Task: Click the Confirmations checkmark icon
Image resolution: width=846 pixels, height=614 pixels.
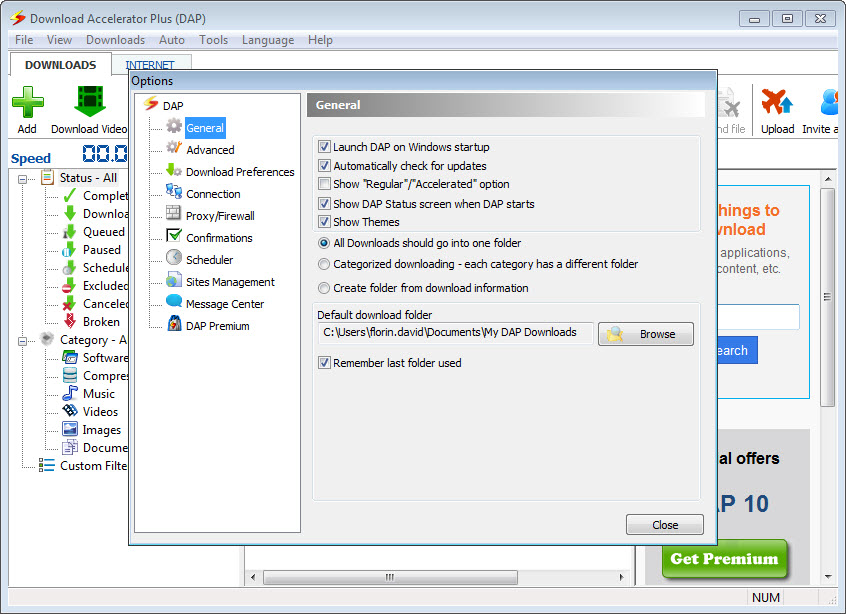Action: tap(174, 235)
